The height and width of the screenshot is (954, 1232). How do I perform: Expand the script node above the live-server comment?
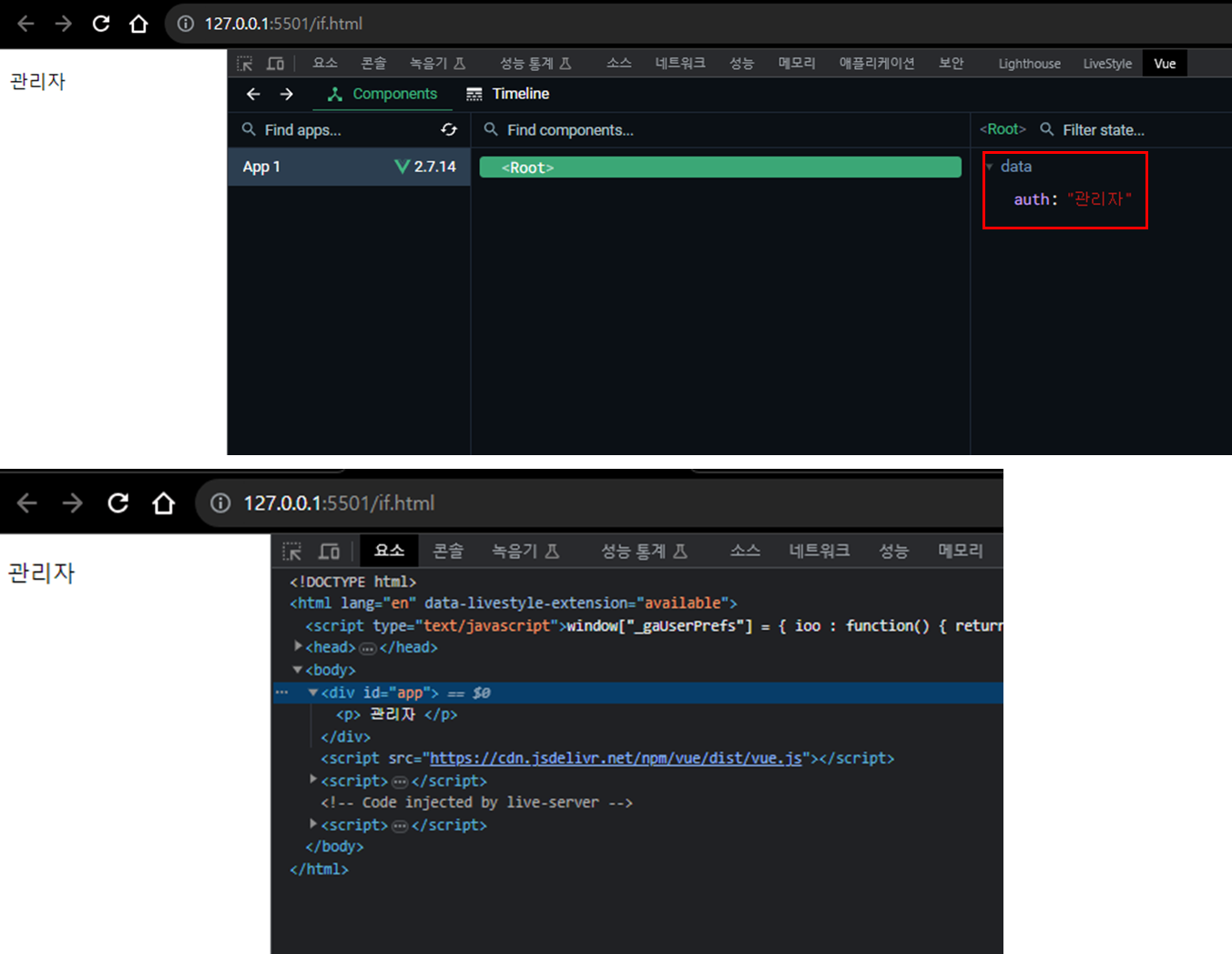point(313,780)
